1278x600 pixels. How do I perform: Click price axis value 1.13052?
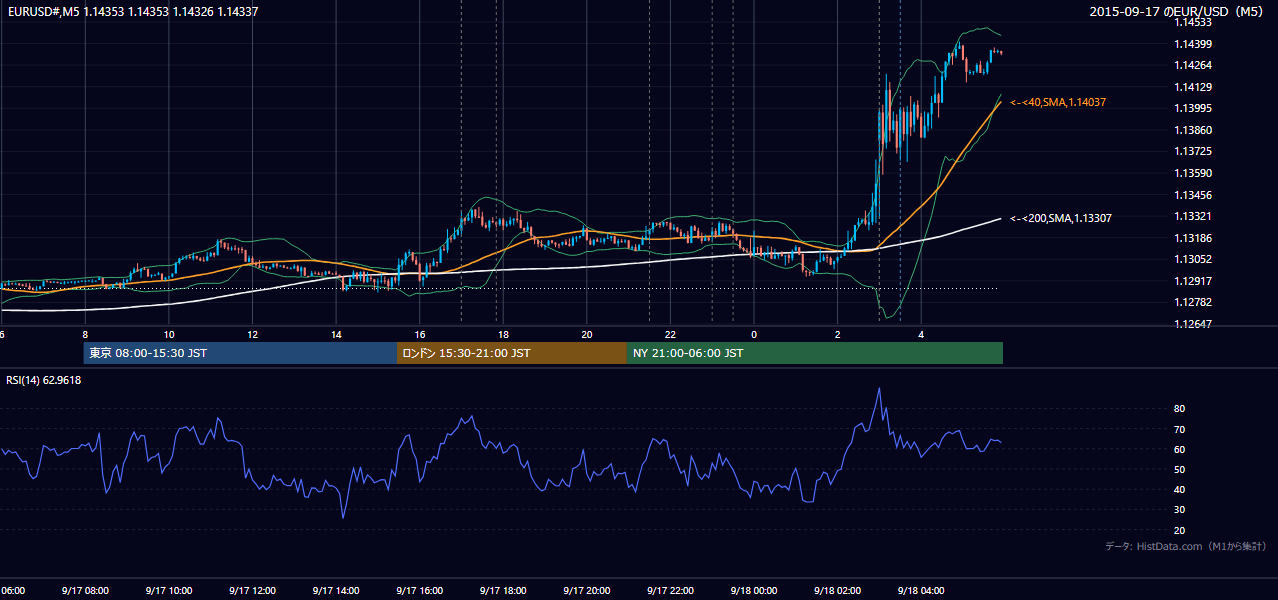pyautogui.click(x=1194, y=260)
